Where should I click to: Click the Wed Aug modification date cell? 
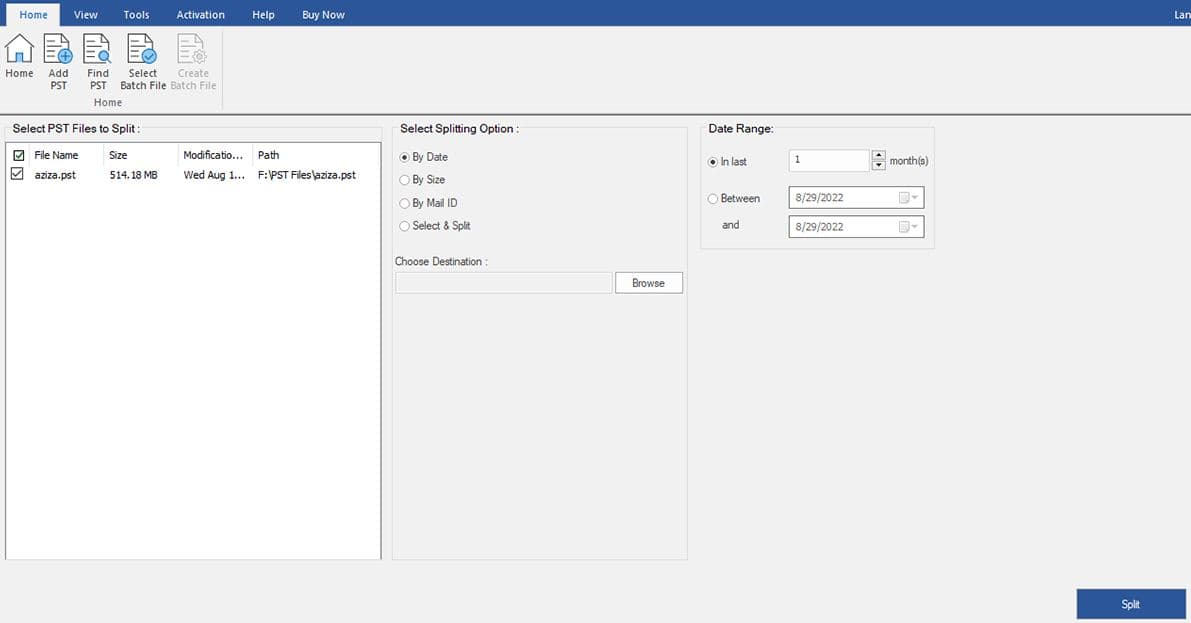click(214, 175)
